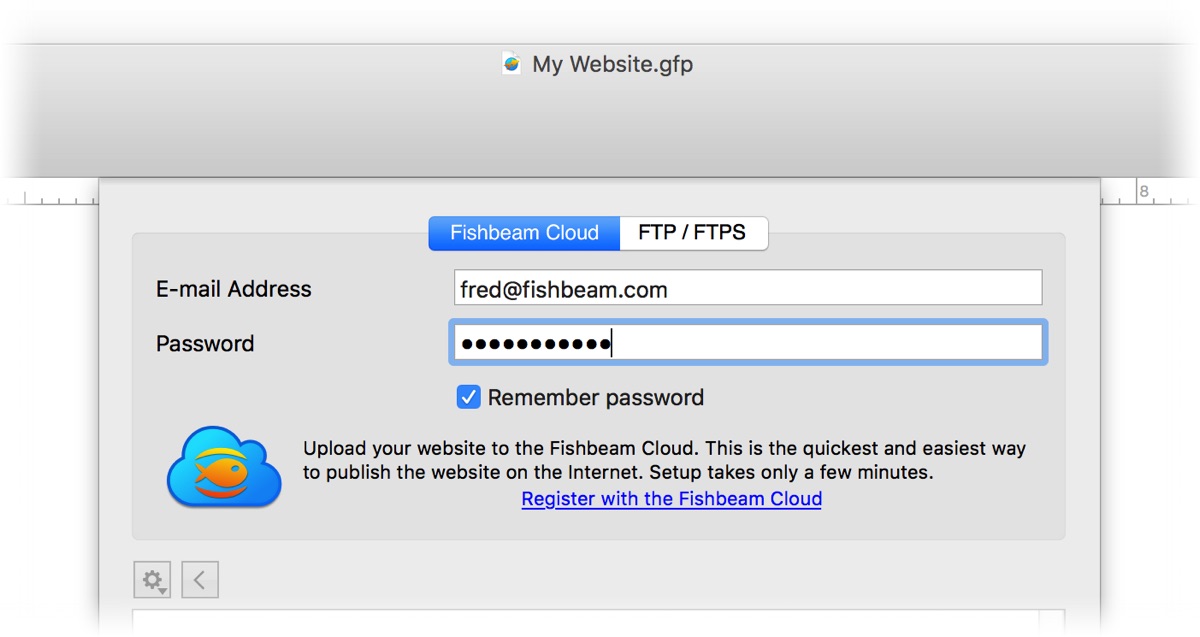This screenshot has height=637, width=1200.
Task: Click the Password label
Action: [205, 343]
